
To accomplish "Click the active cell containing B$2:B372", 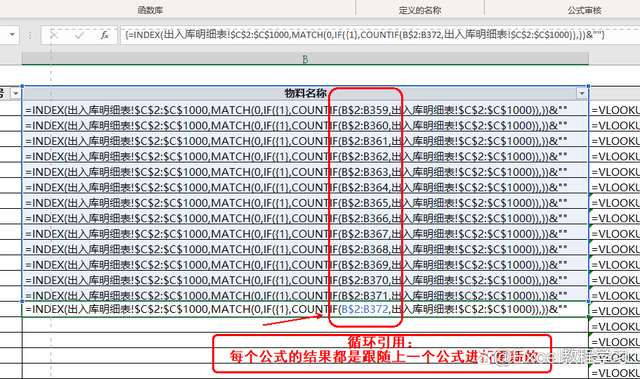I will pos(305,309).
